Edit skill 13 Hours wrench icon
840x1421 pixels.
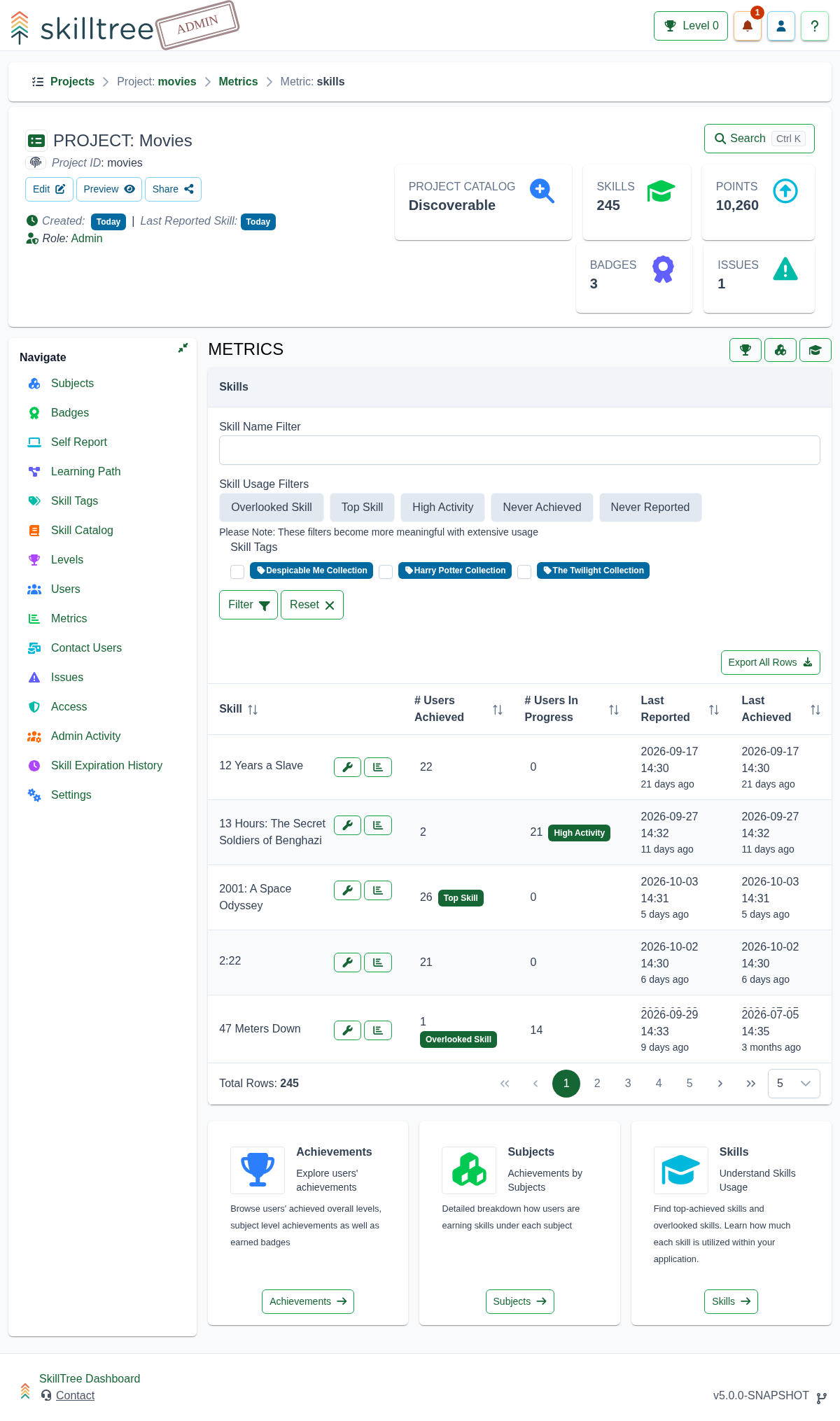[347, 825]
